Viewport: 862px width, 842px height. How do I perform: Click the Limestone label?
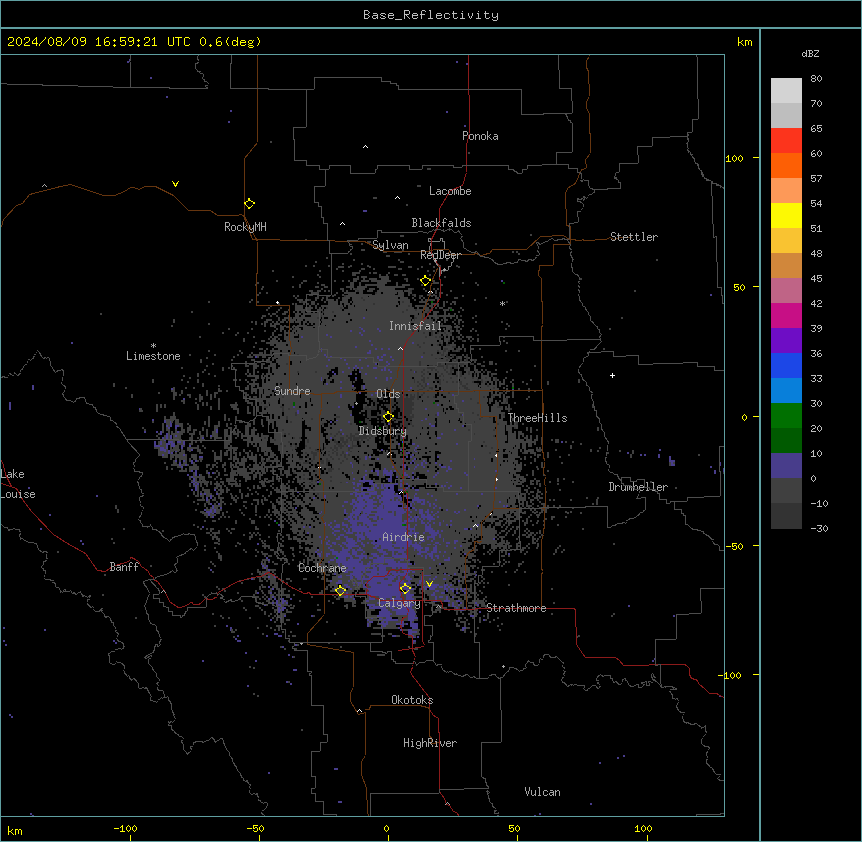coord(153,356)
